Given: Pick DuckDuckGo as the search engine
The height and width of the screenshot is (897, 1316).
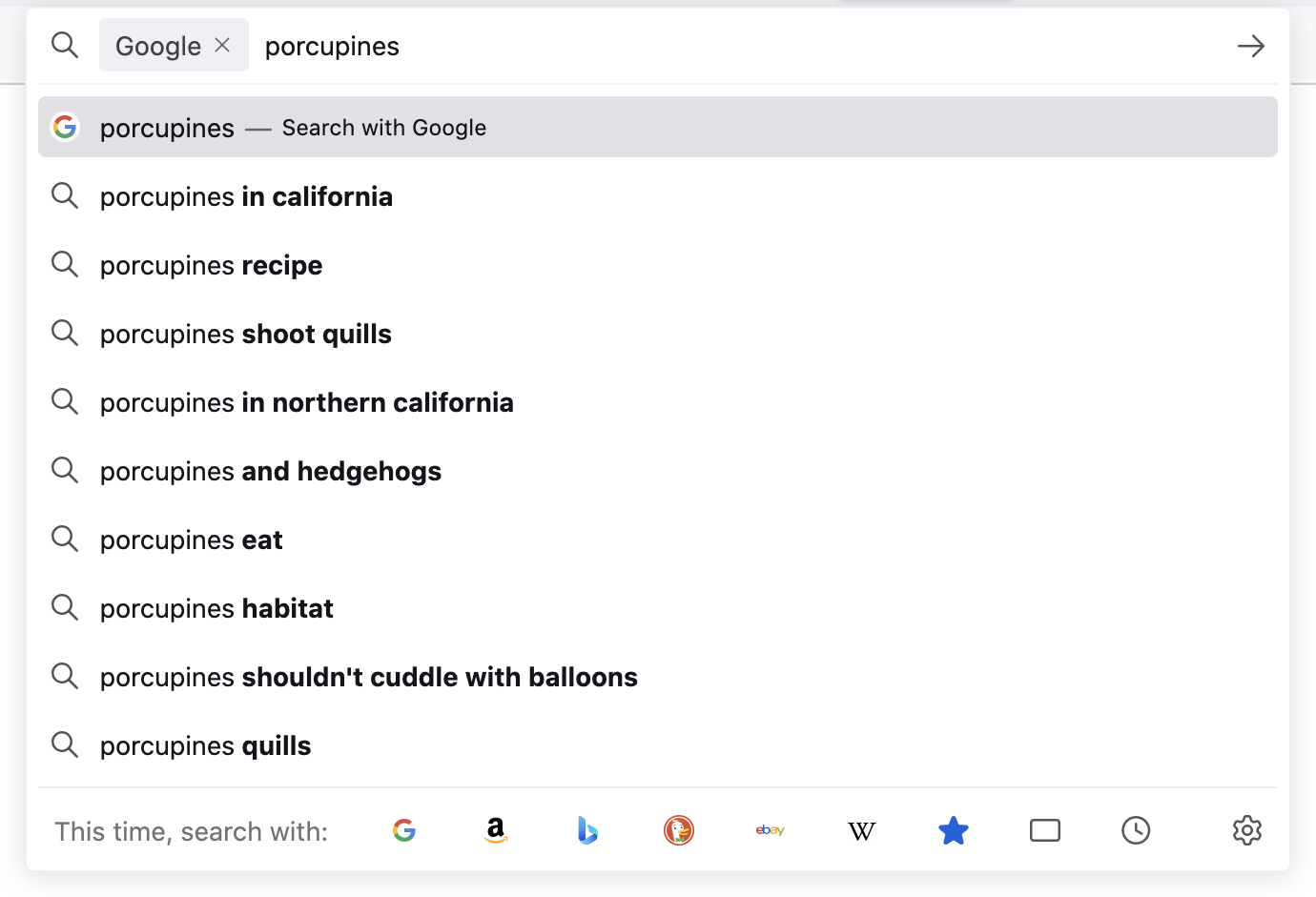Looking at the screenshot, I should [x=679, y=830].
